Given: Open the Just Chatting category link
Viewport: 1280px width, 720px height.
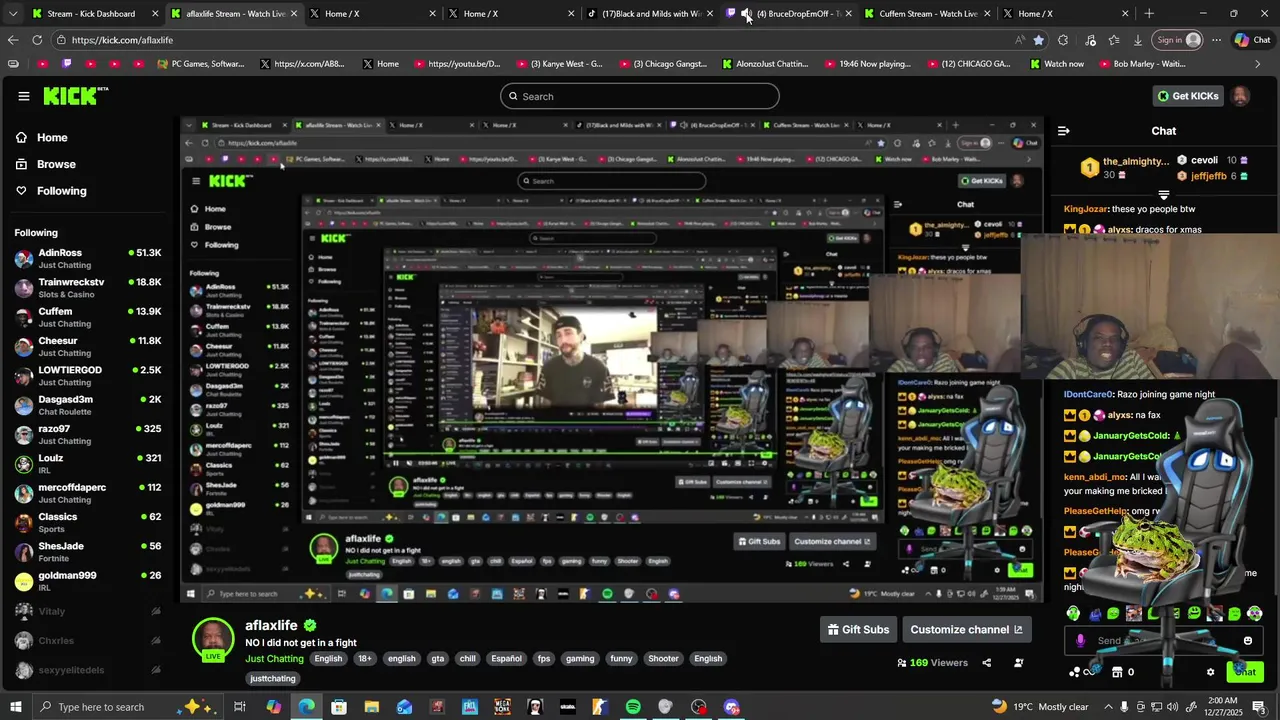Looking at the screenshot, I should [274, 659].
